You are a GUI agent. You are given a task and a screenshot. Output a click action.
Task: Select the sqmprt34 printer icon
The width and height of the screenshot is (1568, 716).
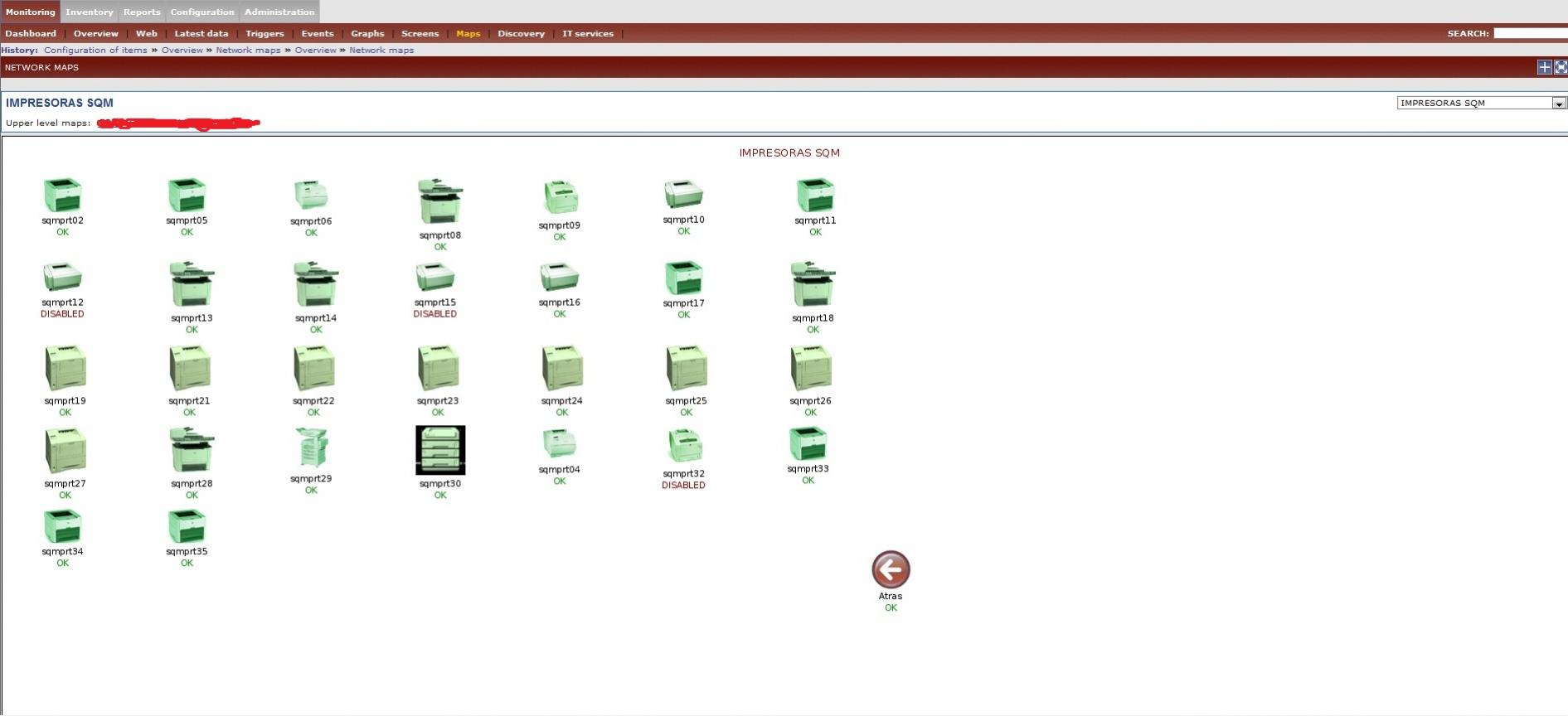pyautogui.click(x=62, y=527)
